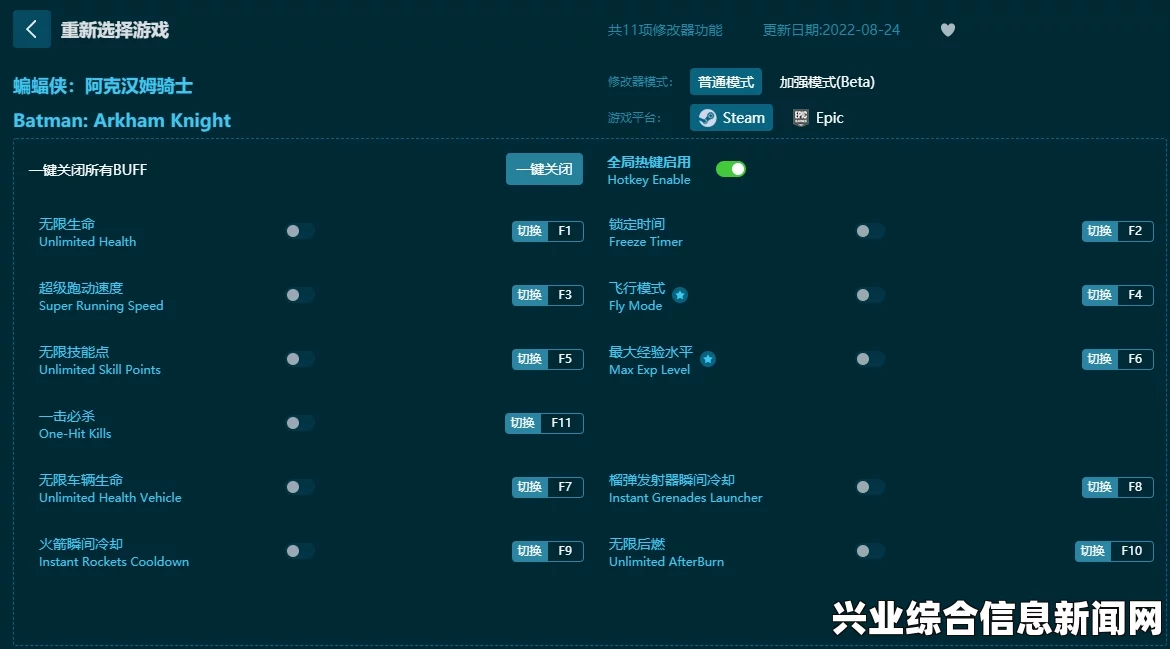This screenshot has width=1170, height=649.
Task: Click the Unlimited AfterBurn label
Action: click(x=666, y=562)
